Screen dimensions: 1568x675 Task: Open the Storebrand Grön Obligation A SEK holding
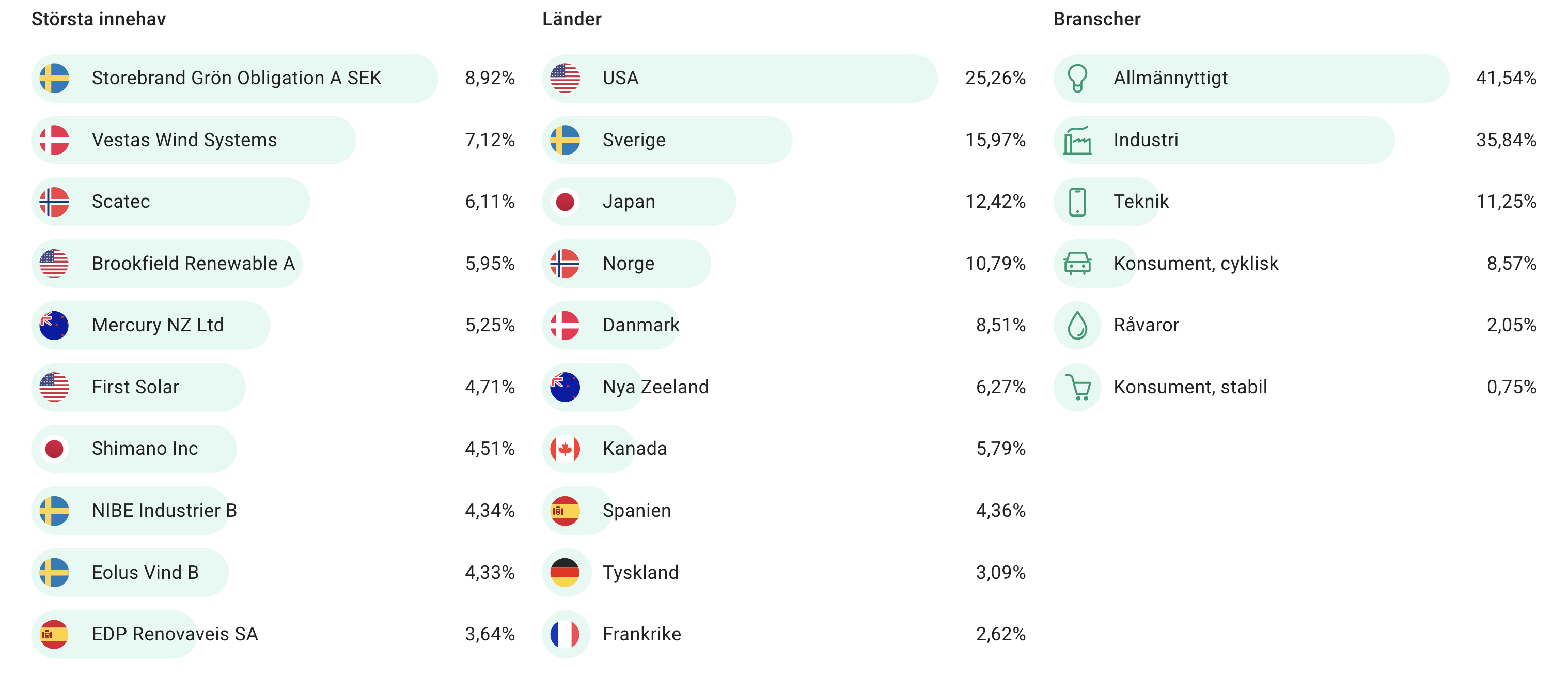[x=236, y=78]
